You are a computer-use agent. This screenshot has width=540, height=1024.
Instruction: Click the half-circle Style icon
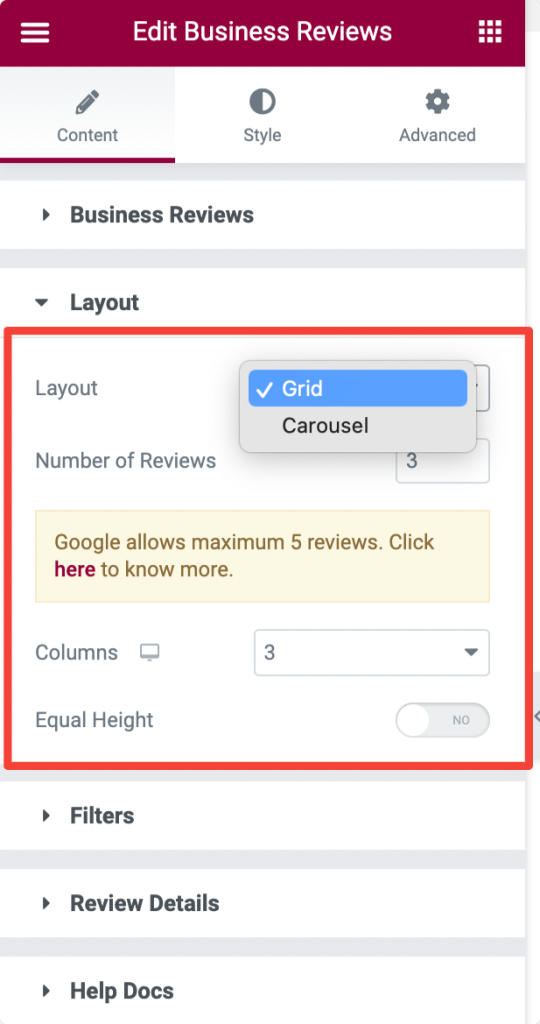point(262,102)
